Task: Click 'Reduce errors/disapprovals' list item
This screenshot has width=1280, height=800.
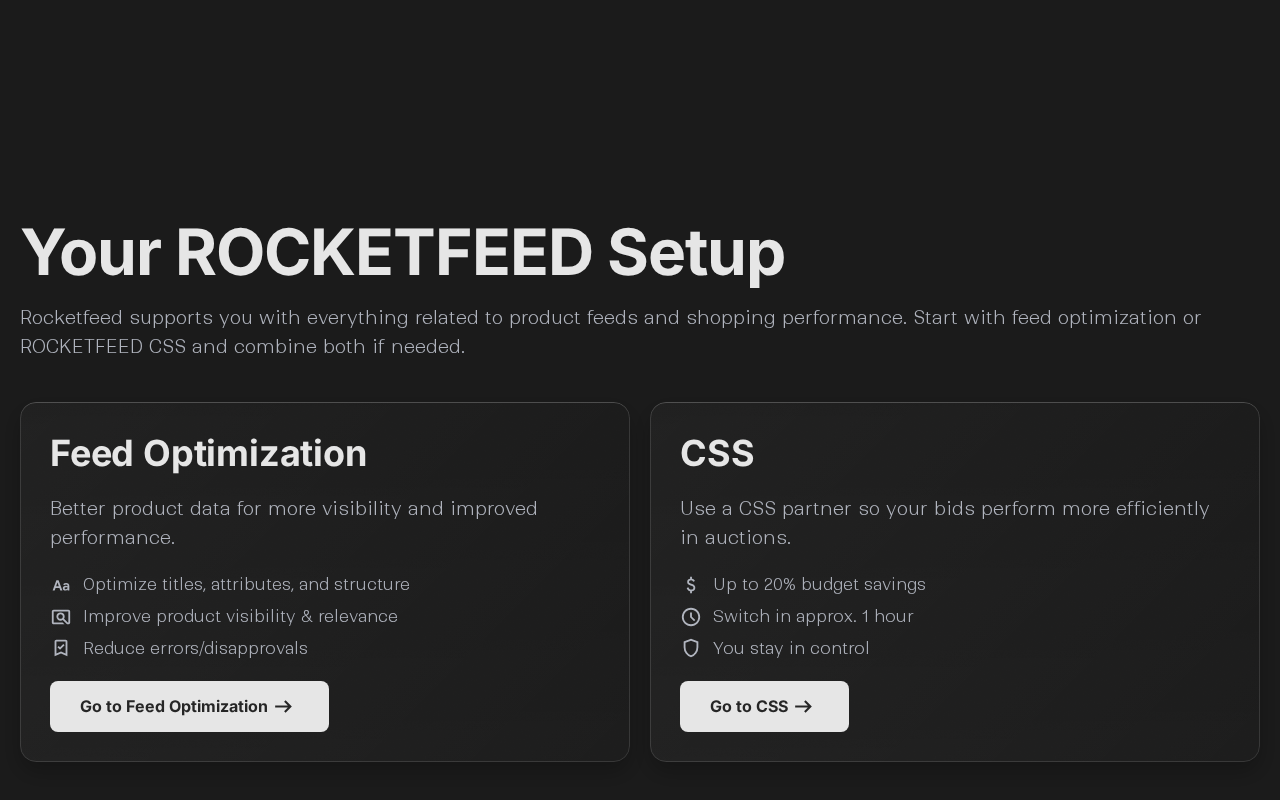Action: click(x=195, y=648)
